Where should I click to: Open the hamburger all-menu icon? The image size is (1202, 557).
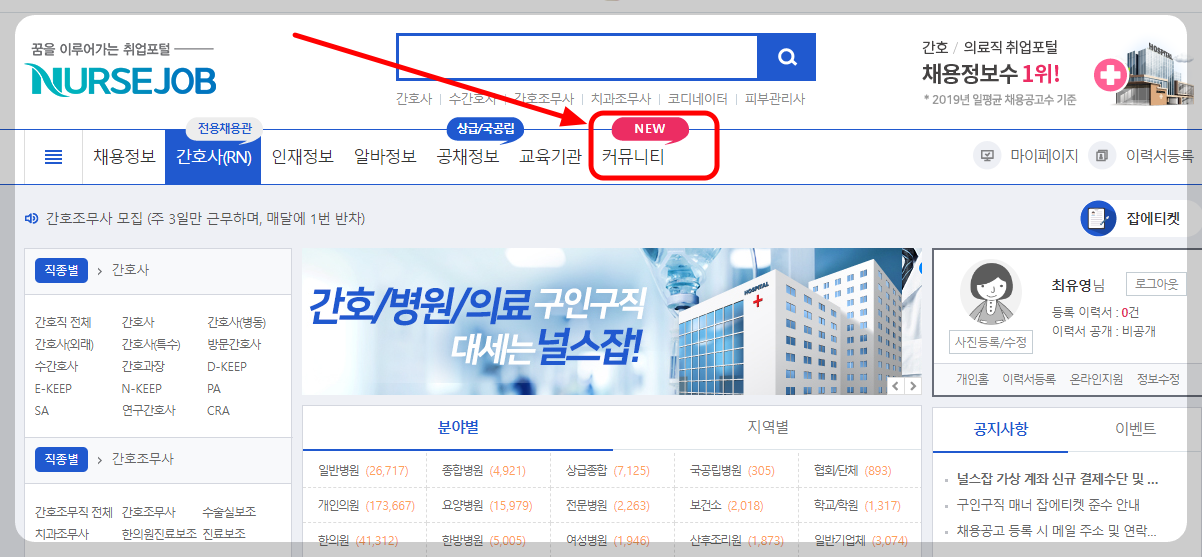(x=54, y=157)
